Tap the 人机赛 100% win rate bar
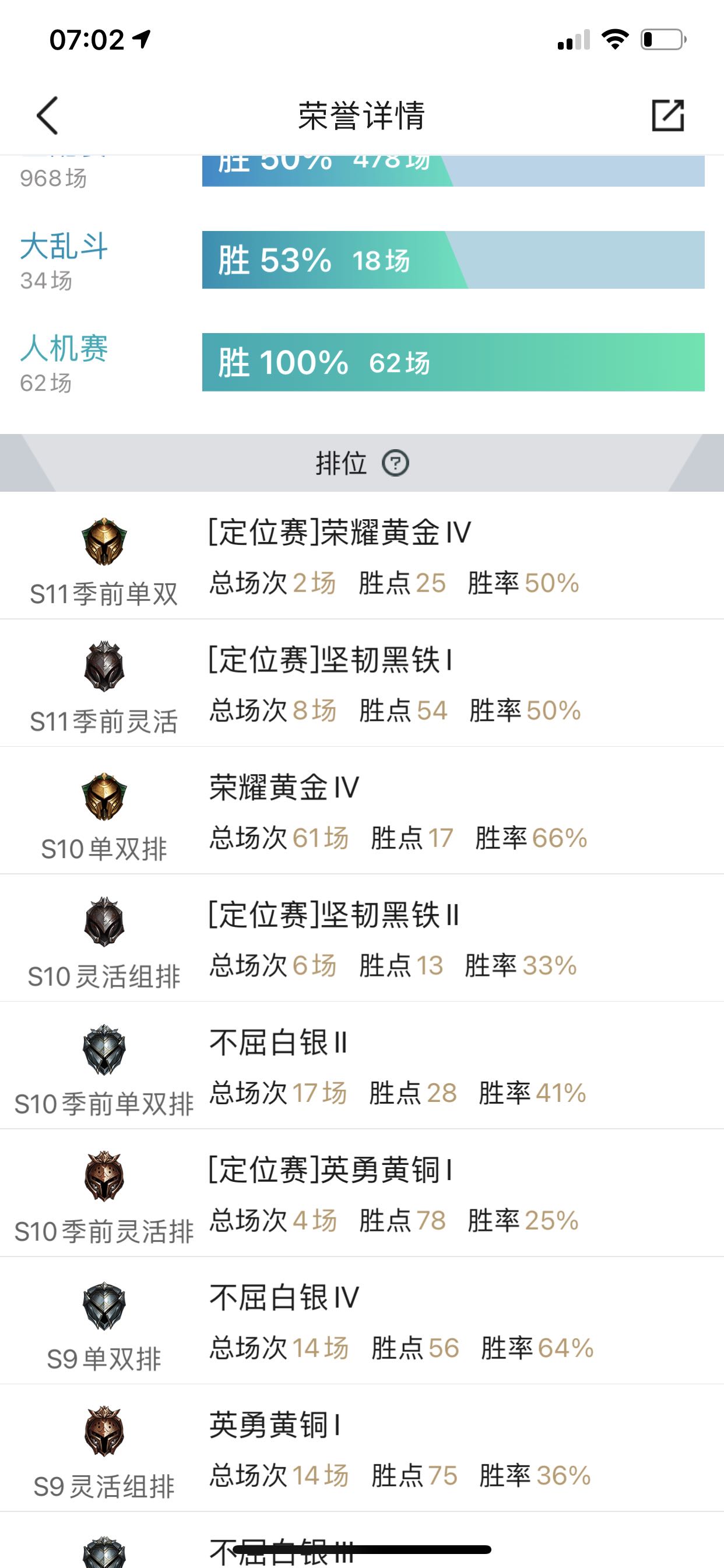Viewport: 724px width, 1568px height. (x=453, y=362)
